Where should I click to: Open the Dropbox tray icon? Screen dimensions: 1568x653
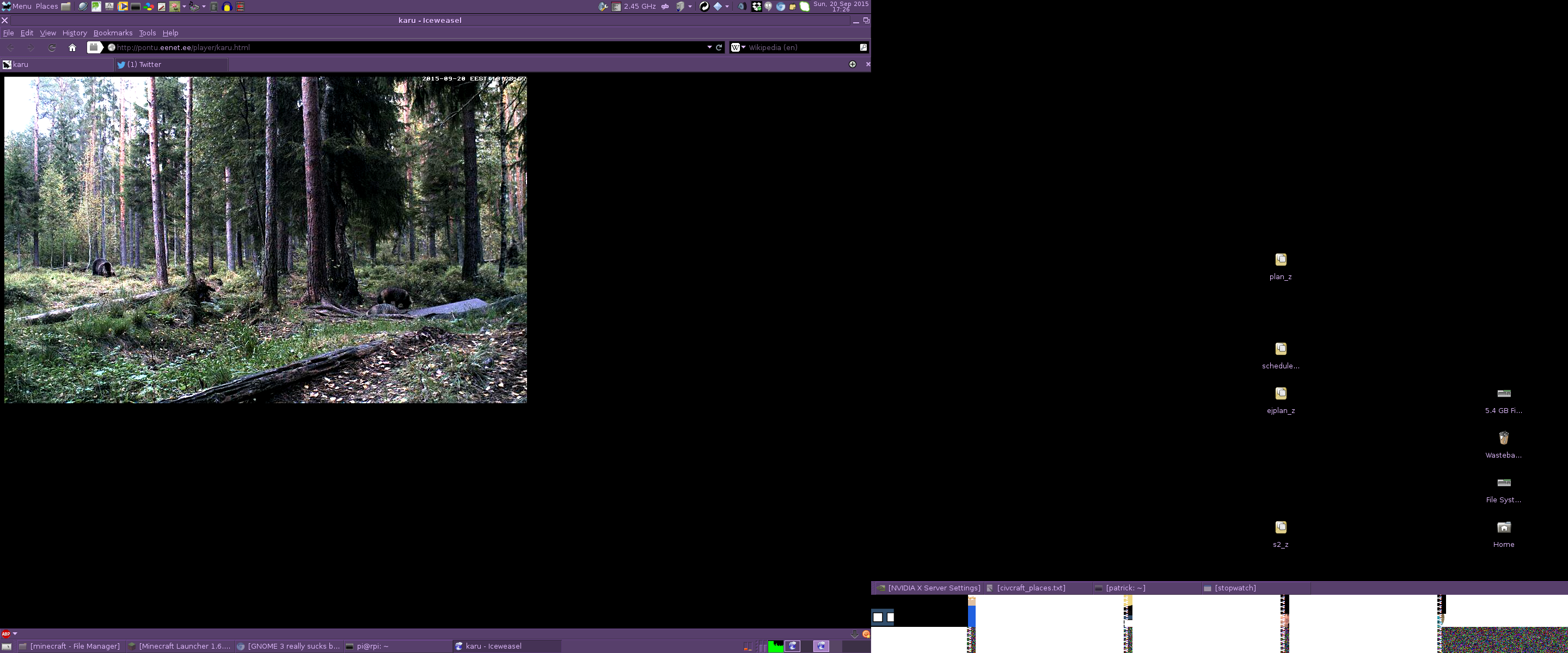[757, 7]
